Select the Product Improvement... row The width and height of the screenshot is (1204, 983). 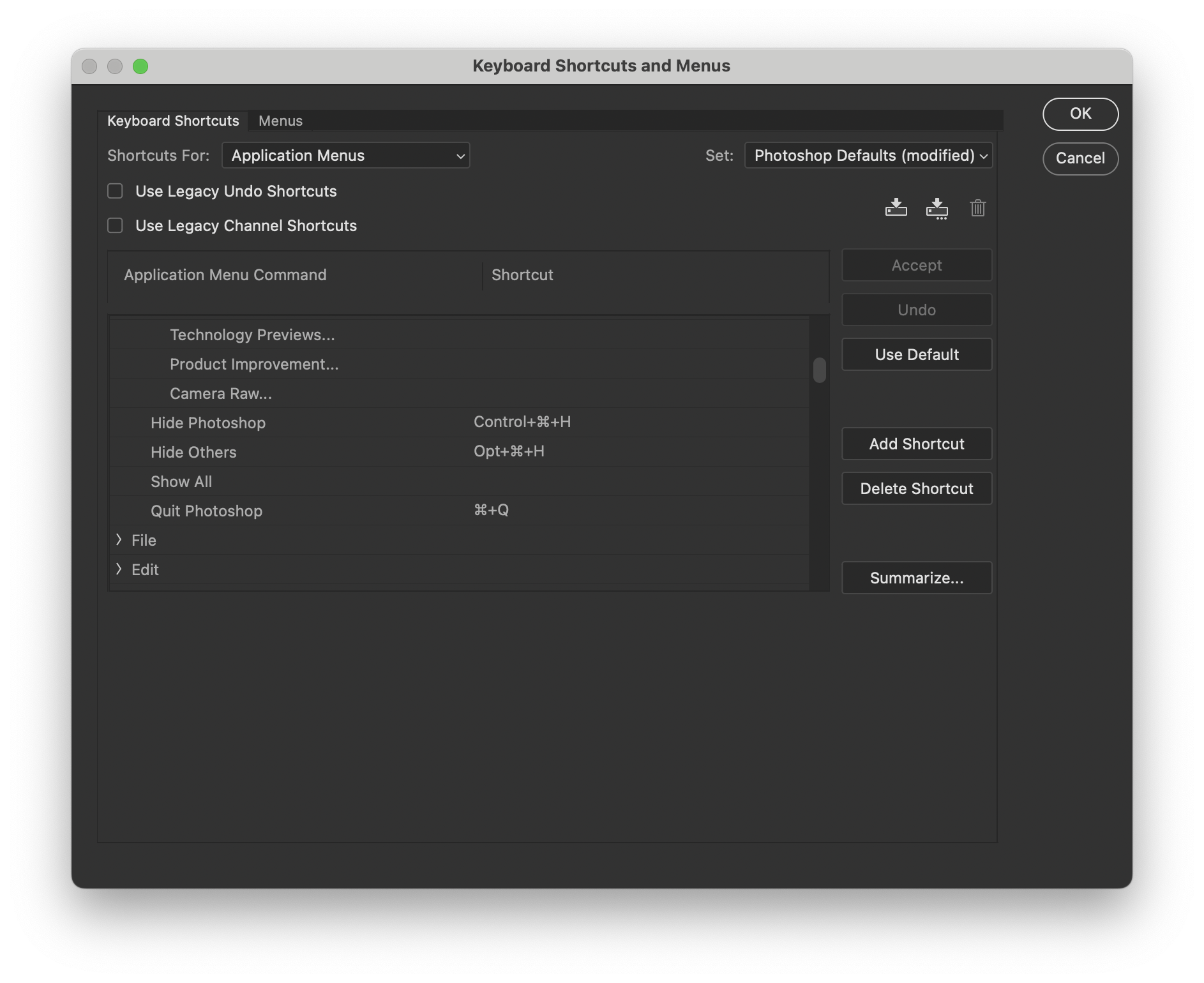[460, 364]
